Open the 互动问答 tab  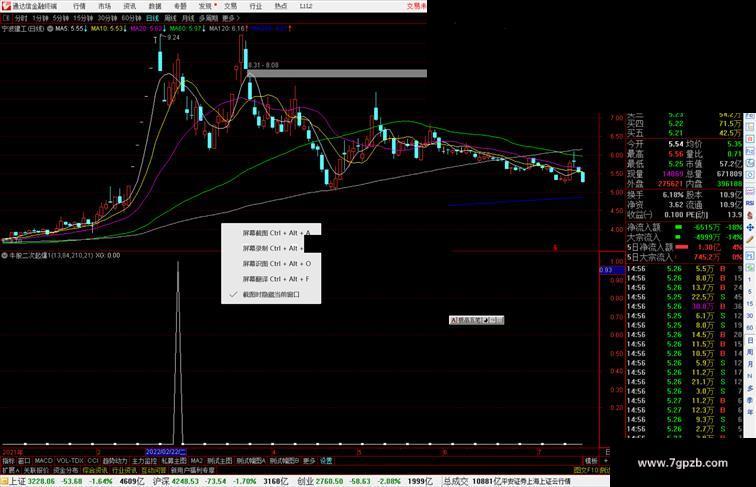coord(154,470)
